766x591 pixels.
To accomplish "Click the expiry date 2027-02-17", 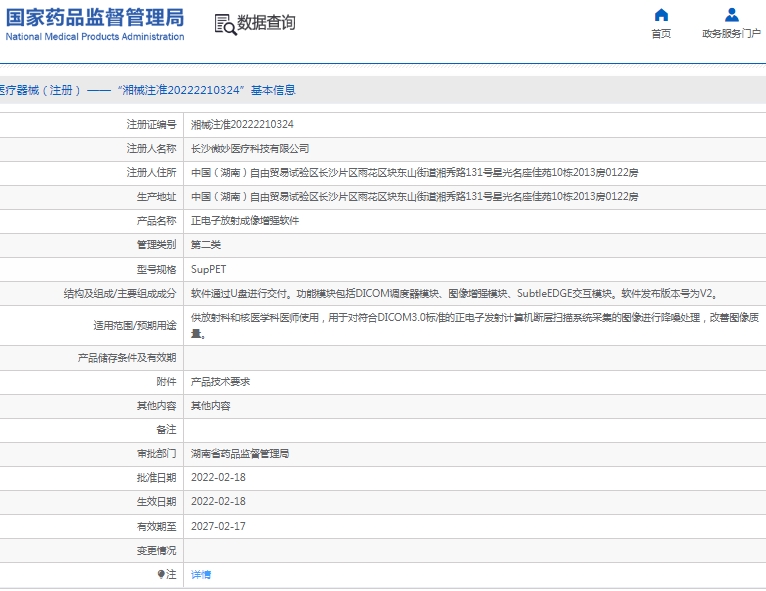I will click(218, 527).
